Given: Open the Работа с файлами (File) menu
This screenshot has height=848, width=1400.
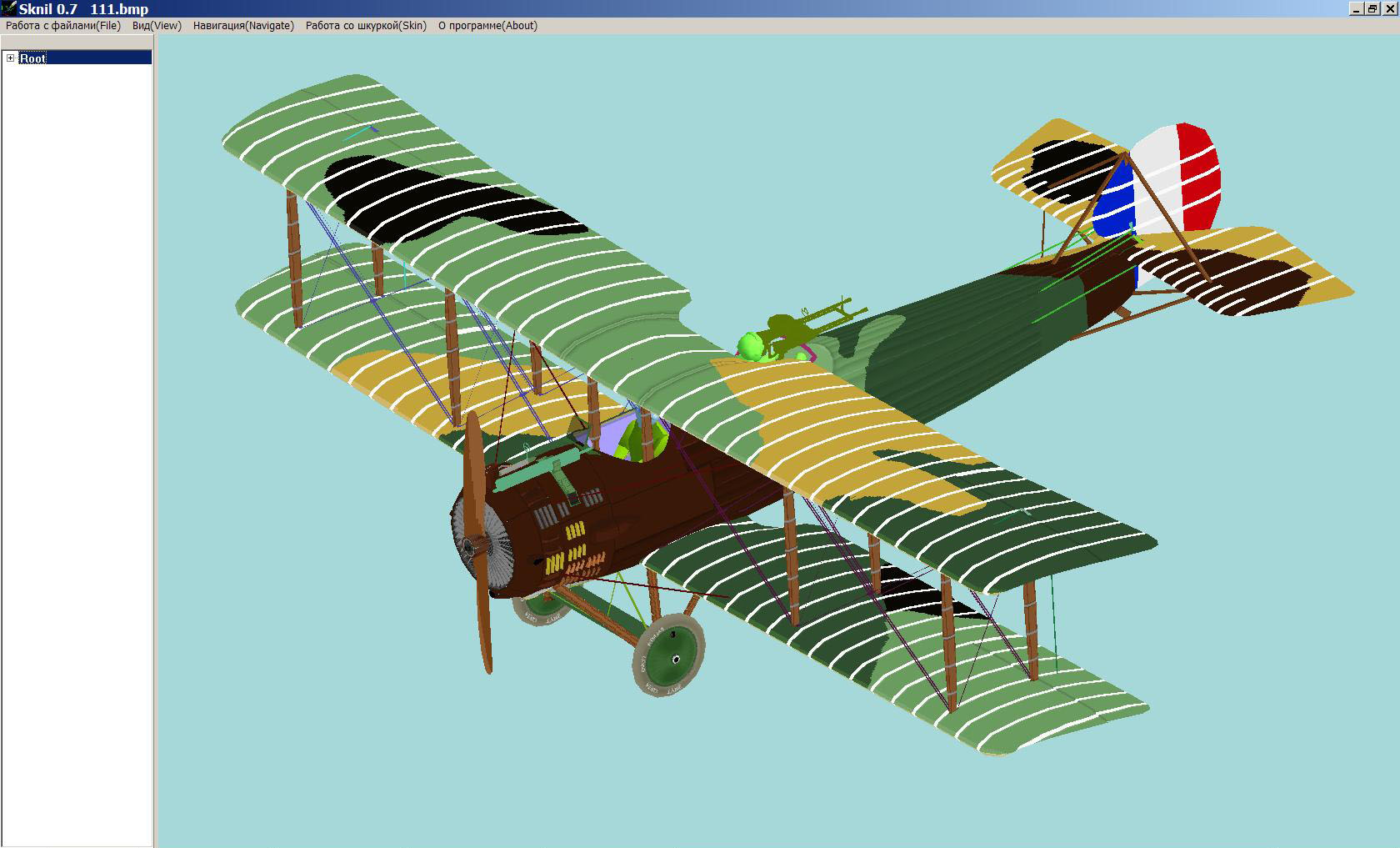Looking at the screenshot, I should (x=63, y=26).
